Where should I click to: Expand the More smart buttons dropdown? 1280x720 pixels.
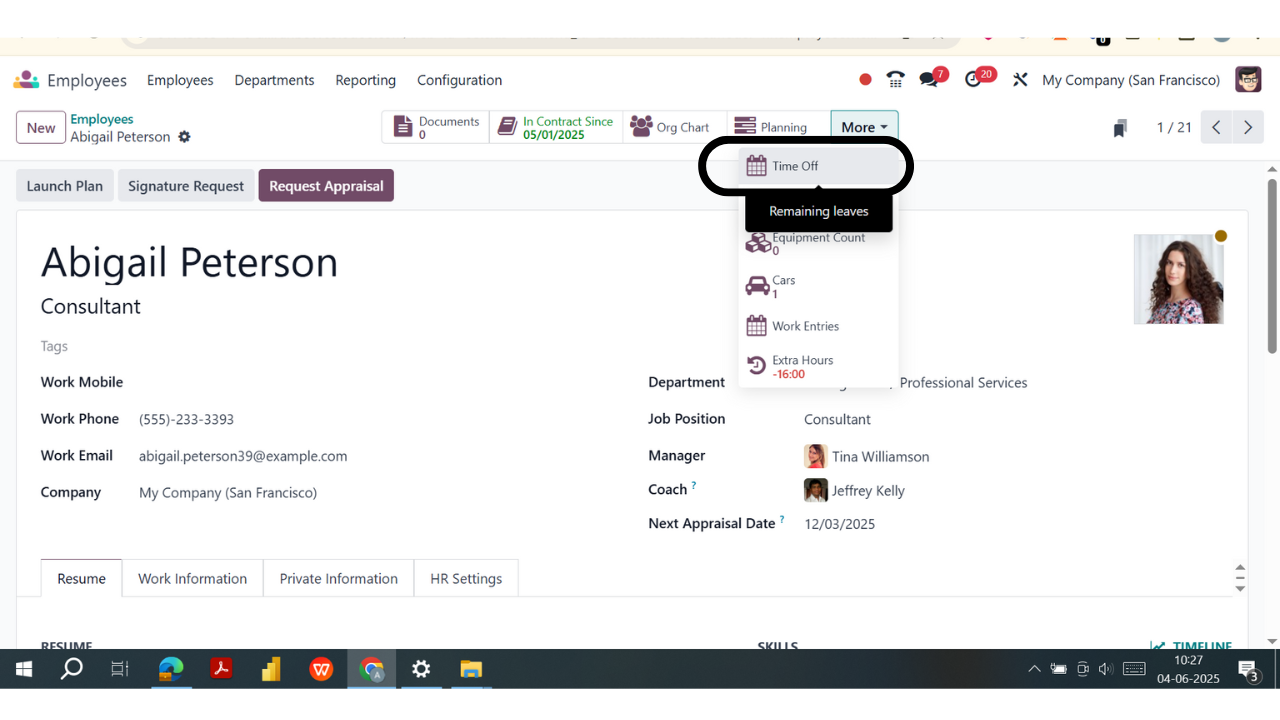coord(864,127)
